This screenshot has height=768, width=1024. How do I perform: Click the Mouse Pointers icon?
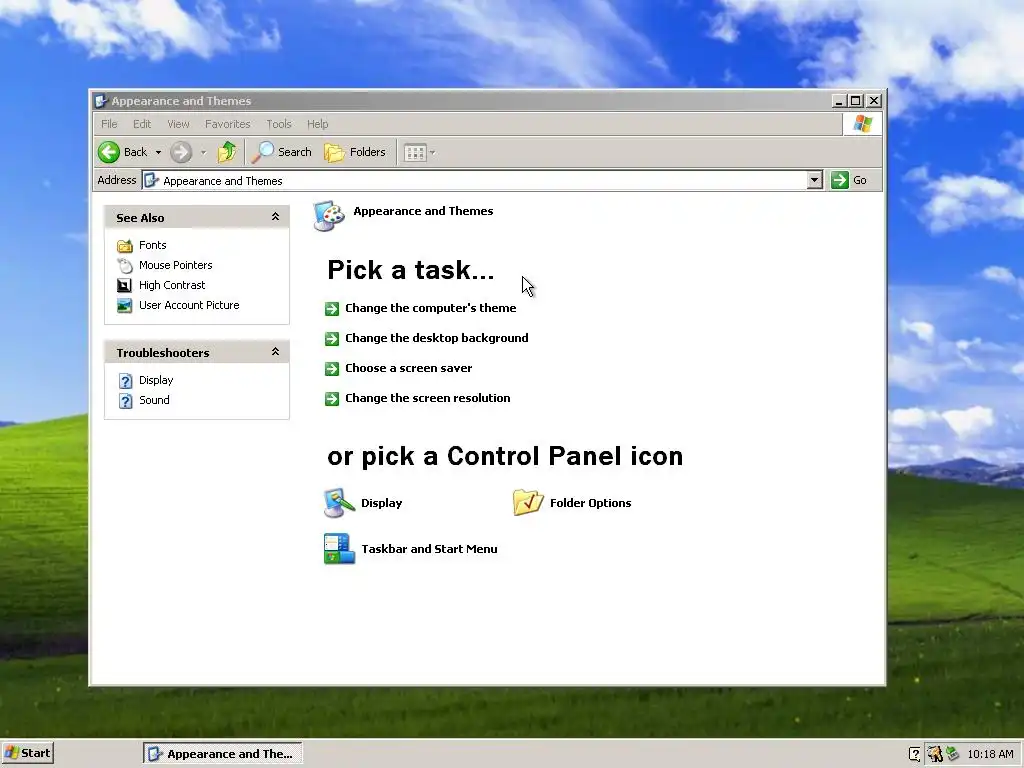(125, 265)
